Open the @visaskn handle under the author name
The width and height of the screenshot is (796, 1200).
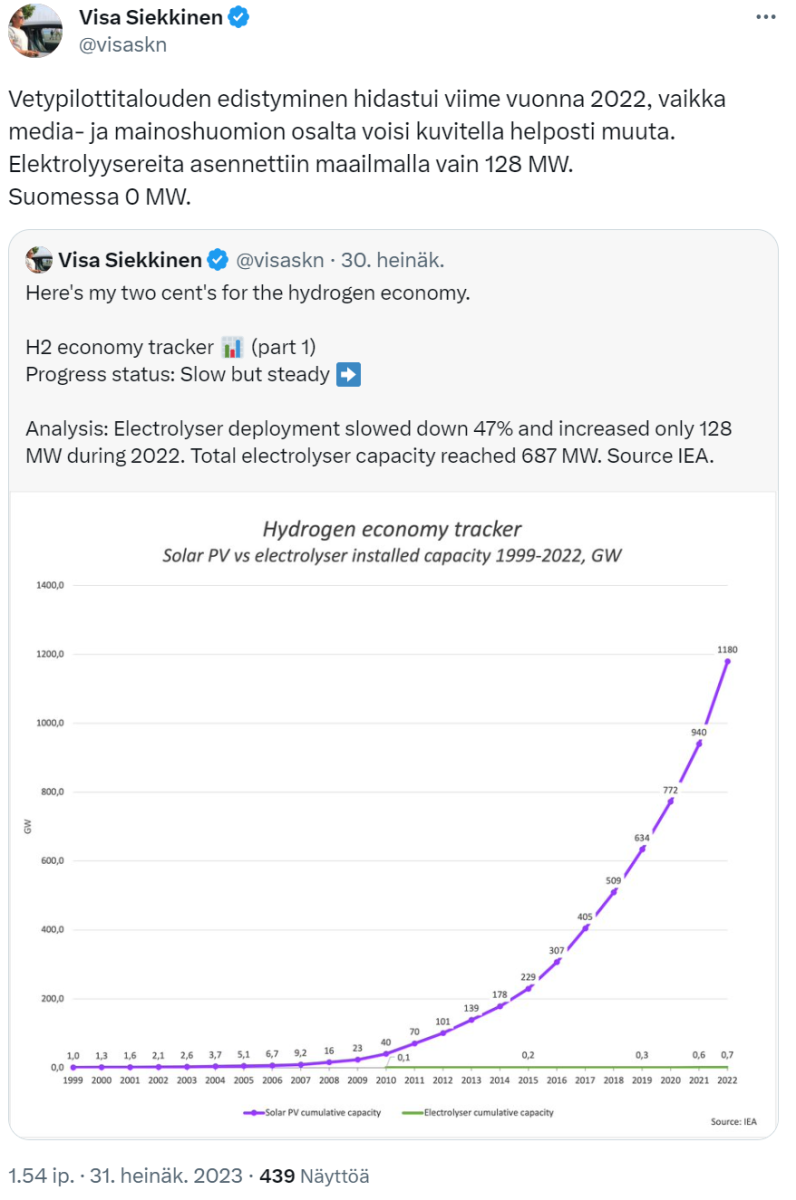122,45
